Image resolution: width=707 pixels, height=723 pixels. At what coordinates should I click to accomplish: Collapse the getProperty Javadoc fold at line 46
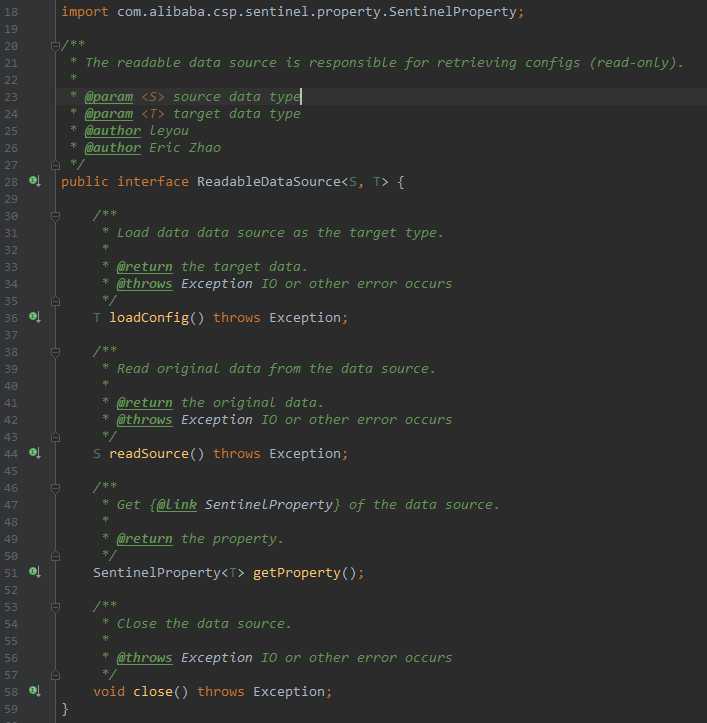coord(55,488)
